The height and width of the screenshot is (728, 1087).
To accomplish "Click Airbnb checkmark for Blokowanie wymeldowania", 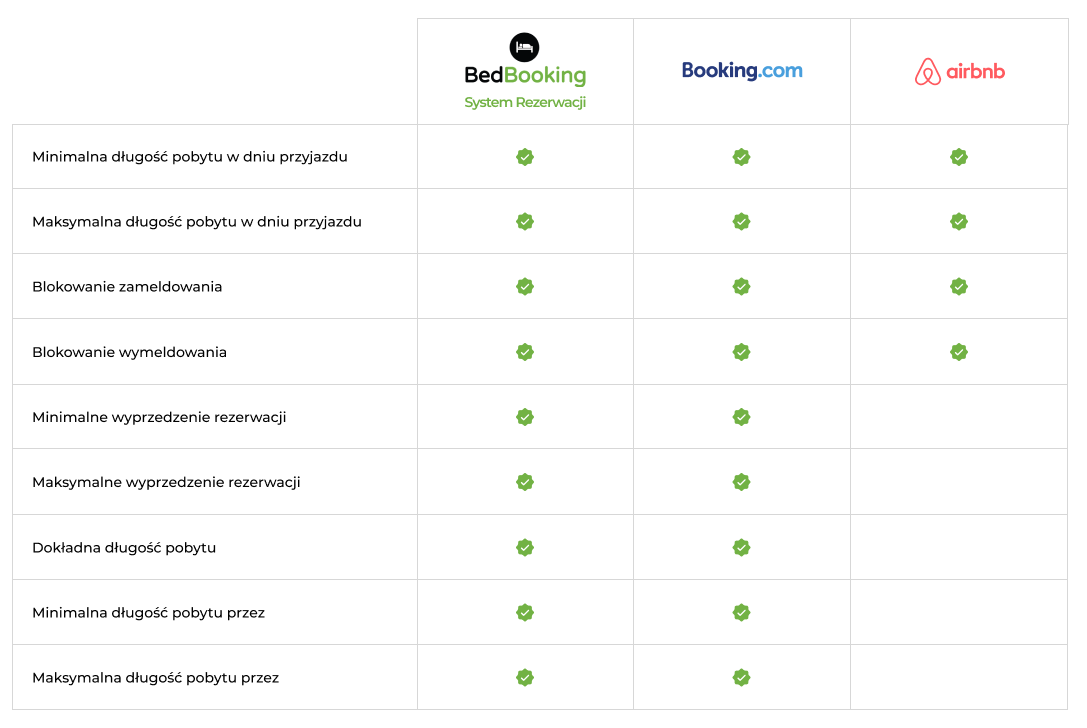I will [959, 352].
